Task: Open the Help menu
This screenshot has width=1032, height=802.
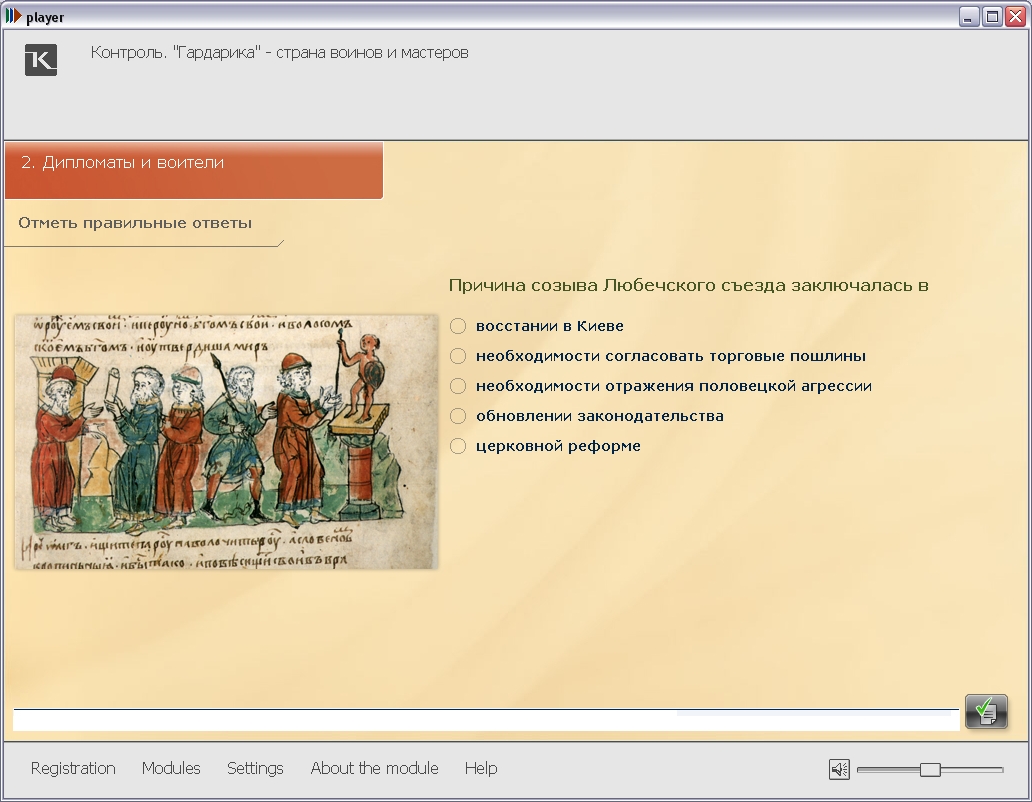Action: tap(481, 768)
